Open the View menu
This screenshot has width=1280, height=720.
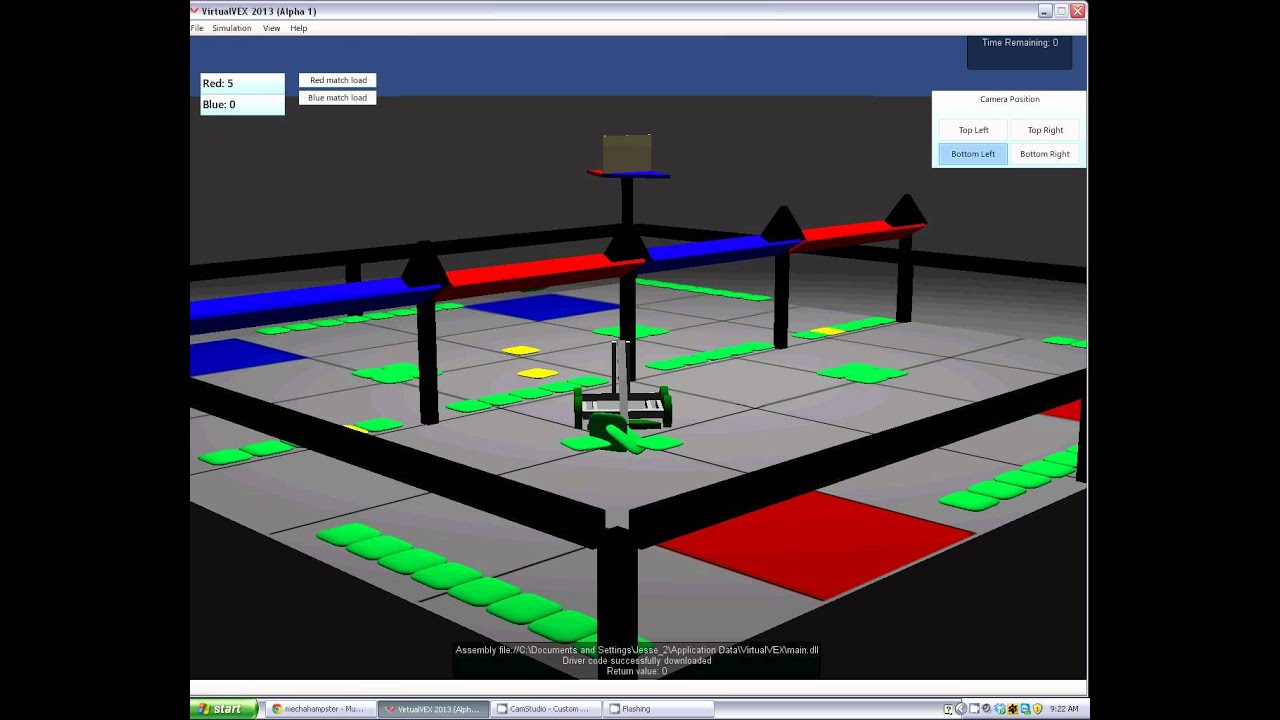click(271, 28)
